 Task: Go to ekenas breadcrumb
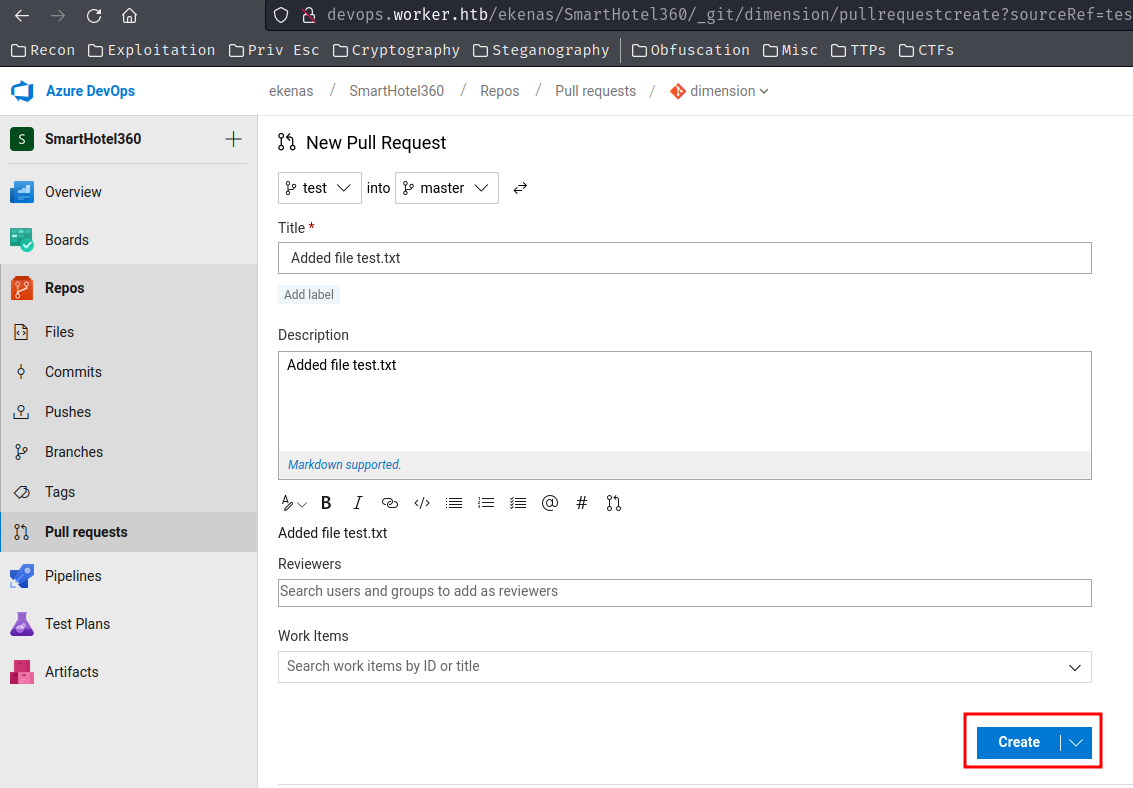pos(291,91)
